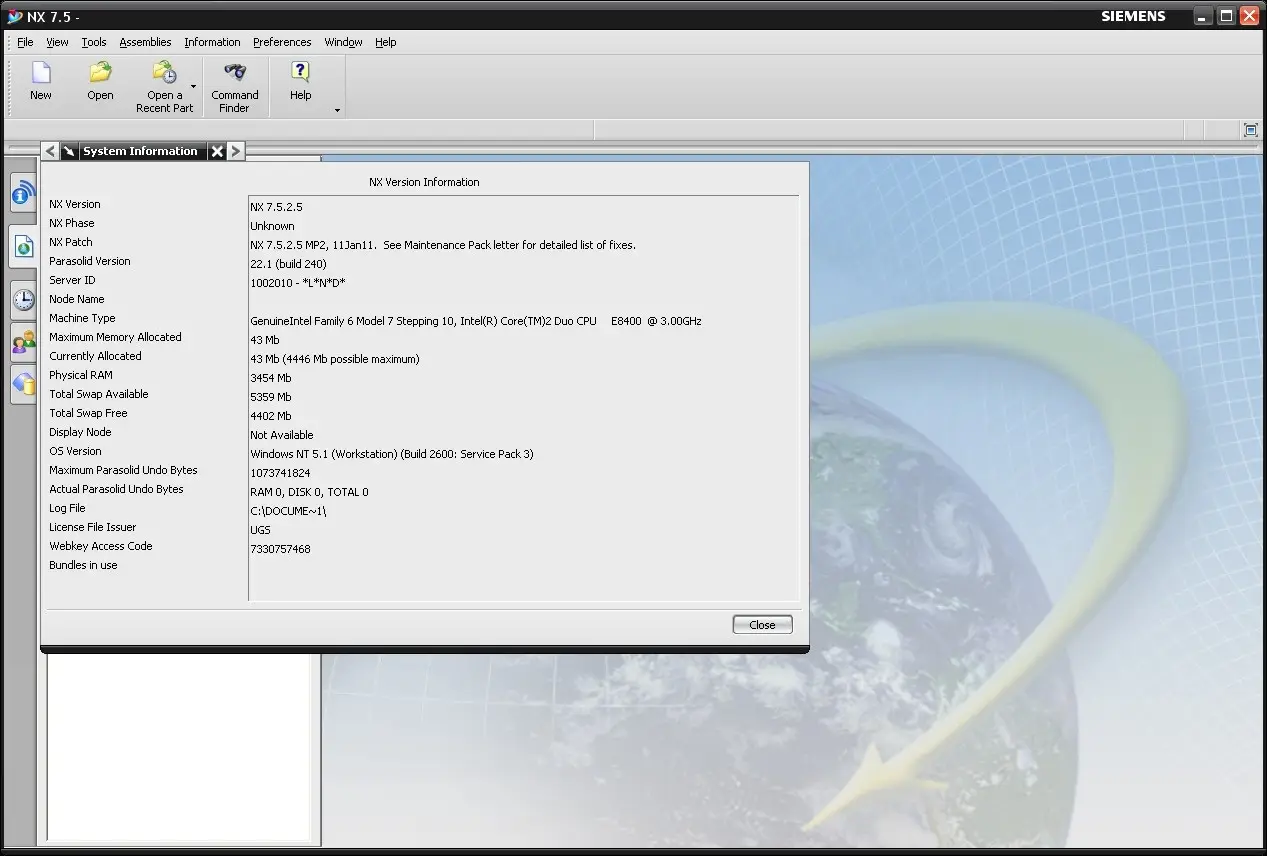1267x856 pixels.
Task: Click the full screen icon at toolbar right edge
Action: [x=1250, y=130]
